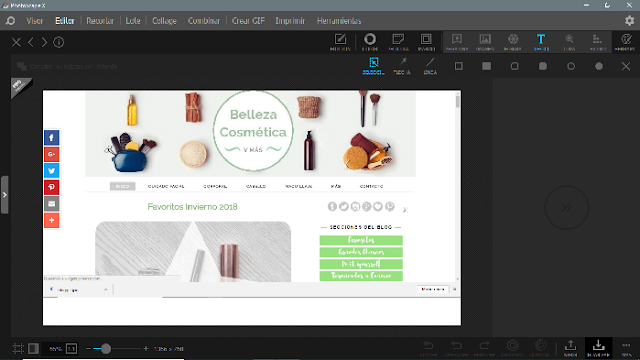Click the image dimensions text
This screenshot has height=360, width=640.
pos(169,349)
